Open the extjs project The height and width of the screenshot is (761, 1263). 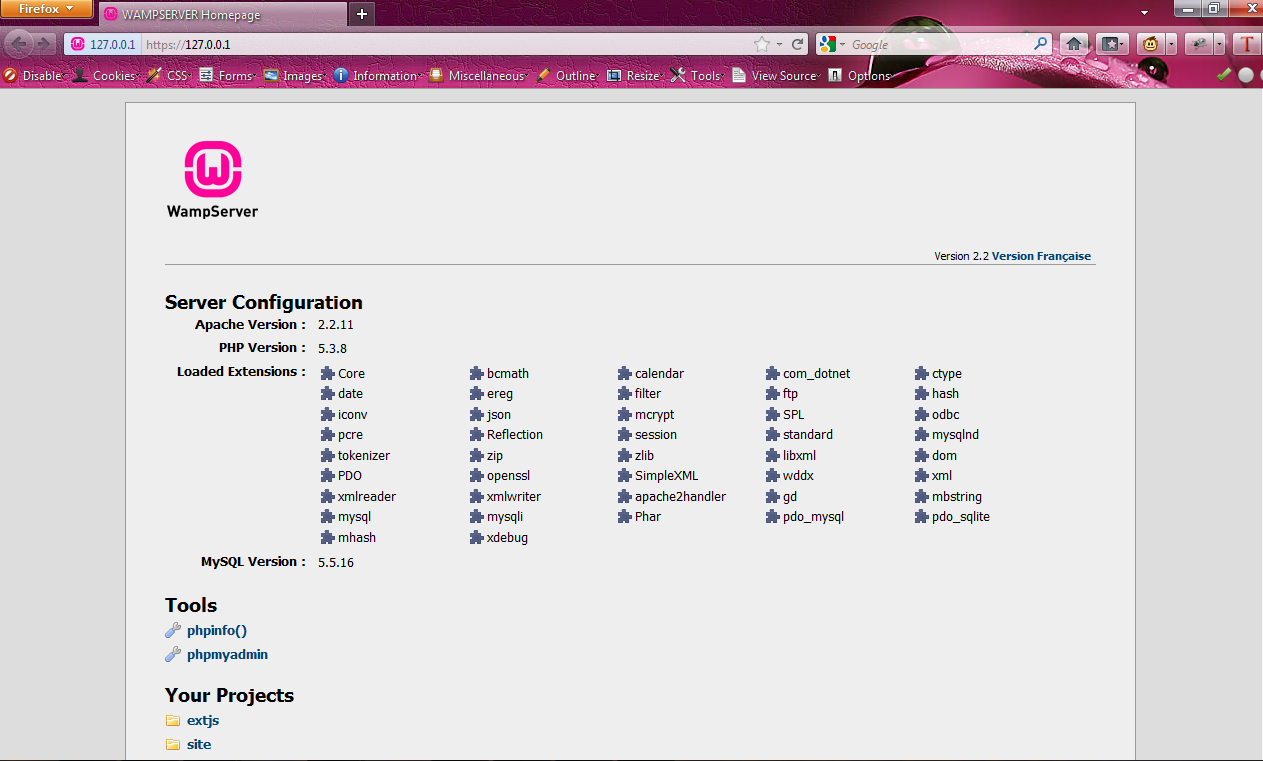(203, 720)
